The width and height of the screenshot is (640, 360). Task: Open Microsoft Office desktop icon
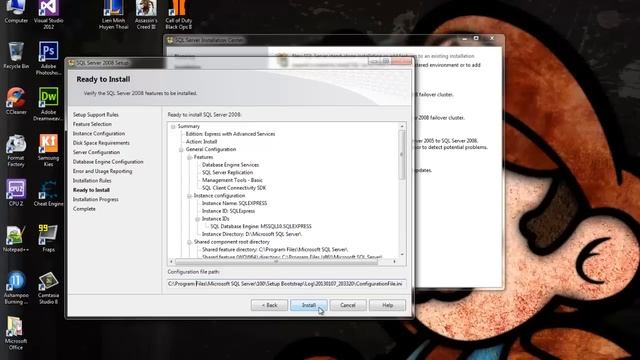point(16,333)
